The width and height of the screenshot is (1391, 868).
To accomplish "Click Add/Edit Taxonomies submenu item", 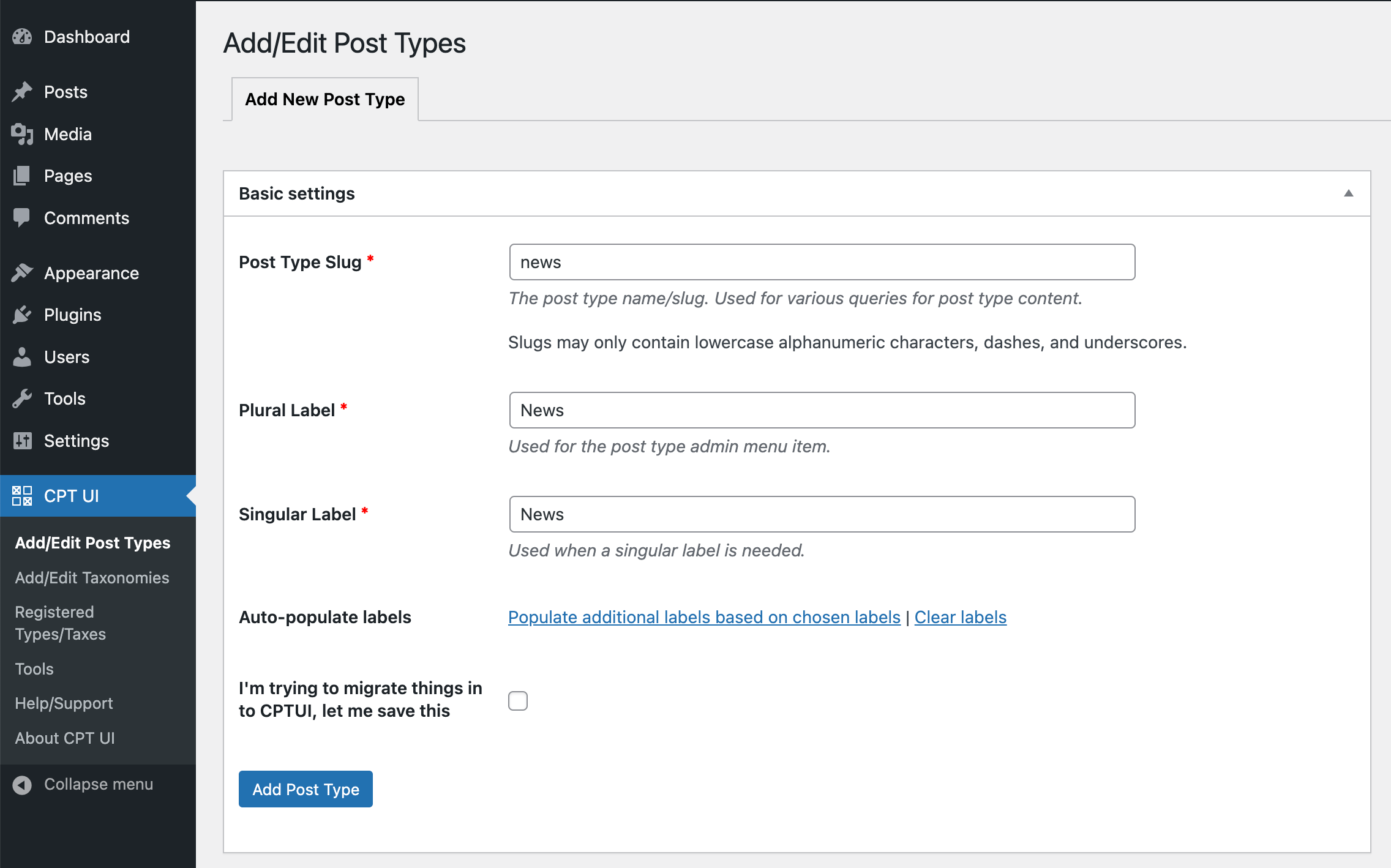I will click(91, 577).
